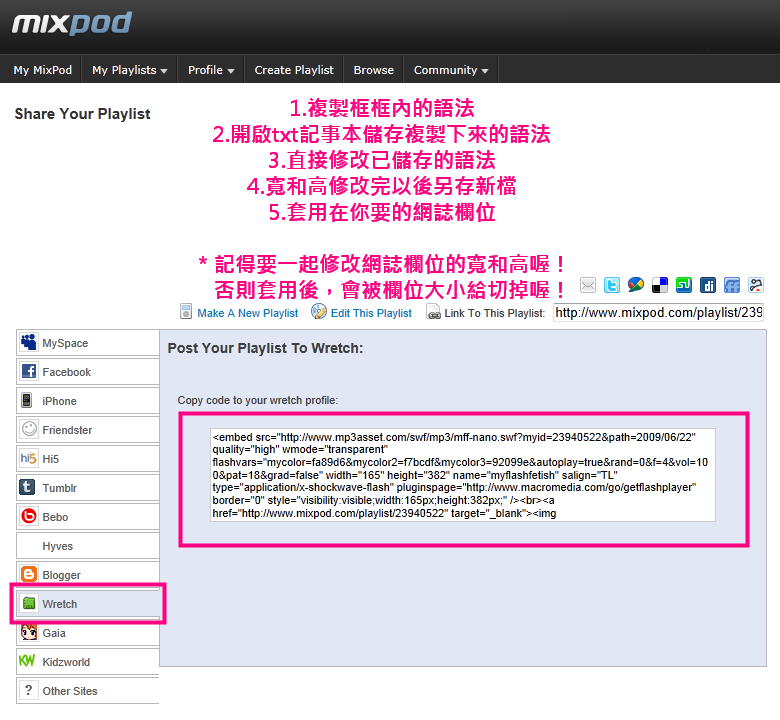Expand the My Playlists dropdown arrow
The image size is (780, 720).
(x=164, y=71)
